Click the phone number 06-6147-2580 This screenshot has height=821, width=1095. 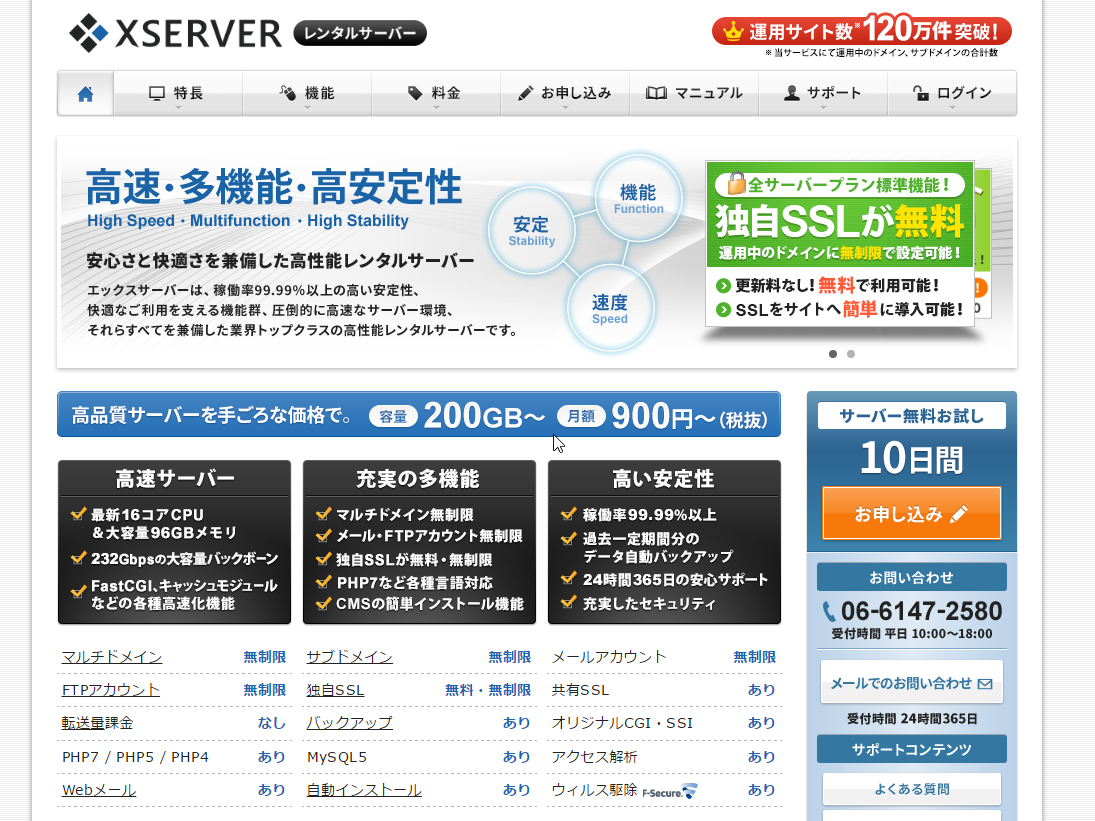(921, 612)
